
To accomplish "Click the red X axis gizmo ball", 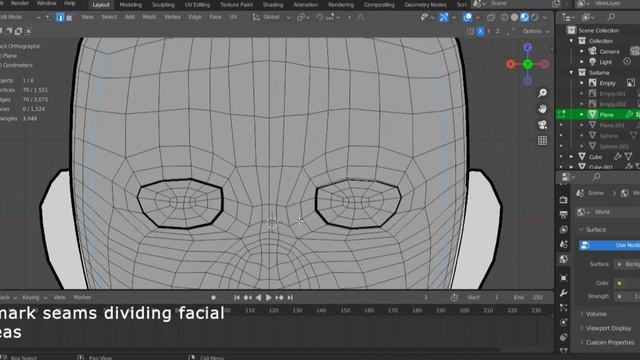I will pyautogui.click(x=510, y=64).
